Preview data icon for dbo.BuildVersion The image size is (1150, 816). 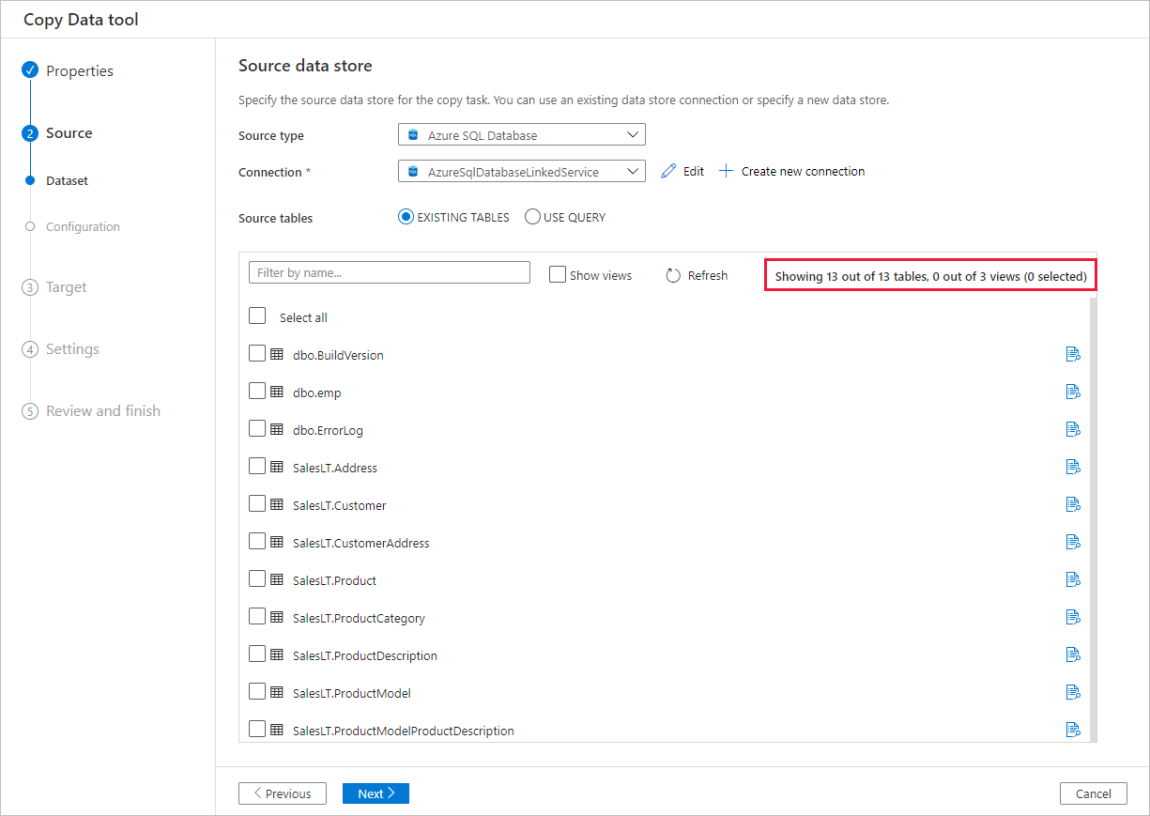click(x=1073, y=355)
